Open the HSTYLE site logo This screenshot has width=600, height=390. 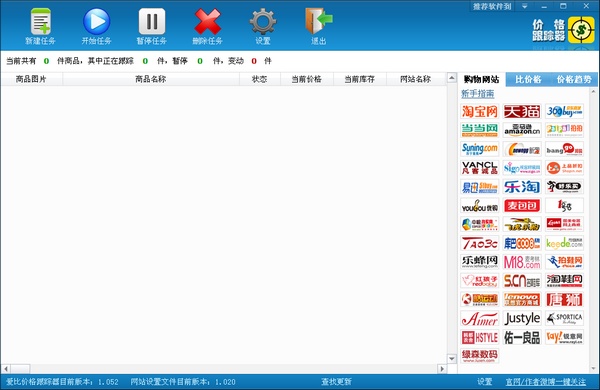pyautogui.click(x=480, y=337)
